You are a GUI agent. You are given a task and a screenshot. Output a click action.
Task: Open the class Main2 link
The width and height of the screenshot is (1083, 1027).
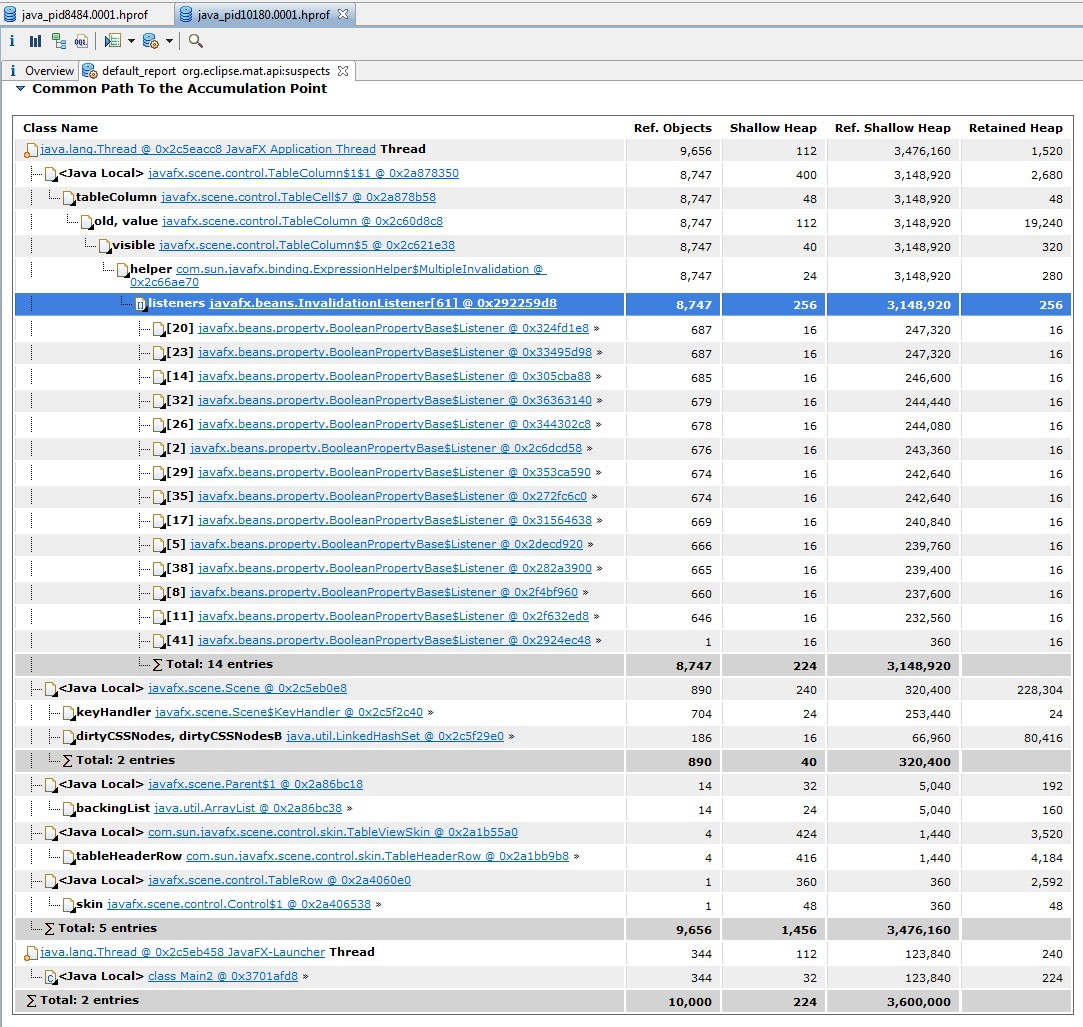223,976
